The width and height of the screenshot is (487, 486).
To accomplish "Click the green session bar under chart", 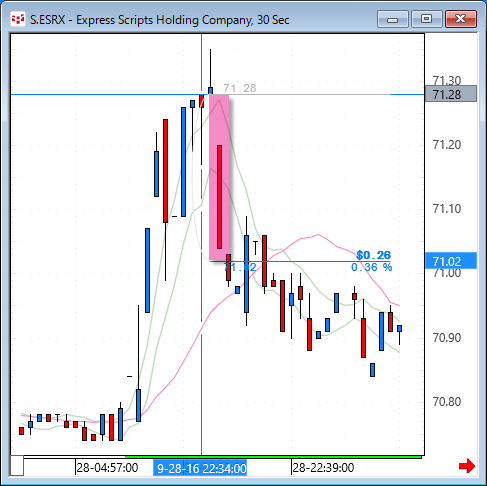I will point(273,457).
